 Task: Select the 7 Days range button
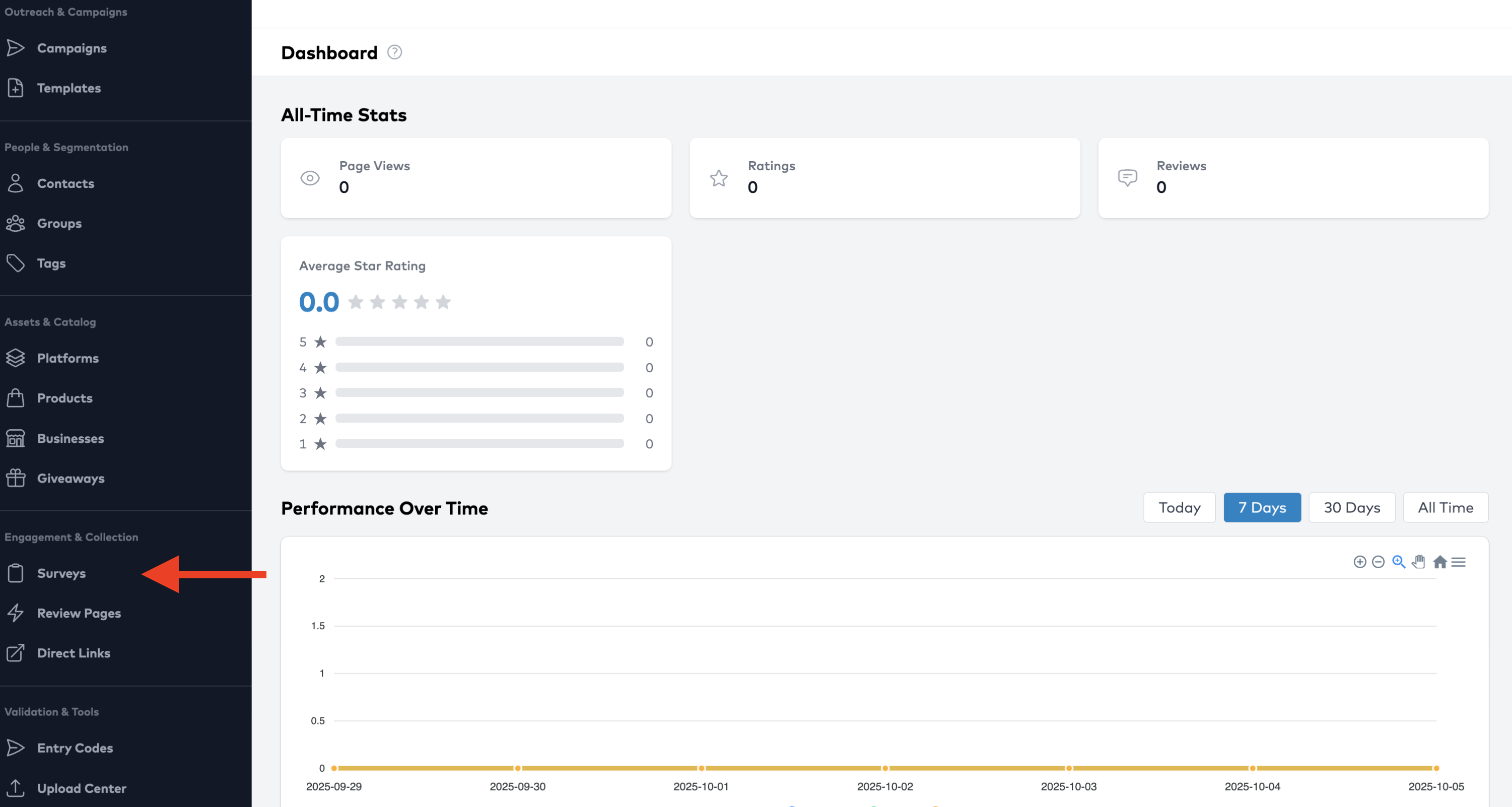[x=1262, y=507]
